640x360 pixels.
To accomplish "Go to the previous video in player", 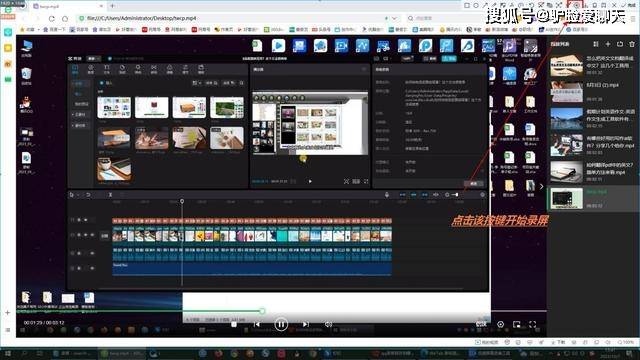I will coord(256,324).
